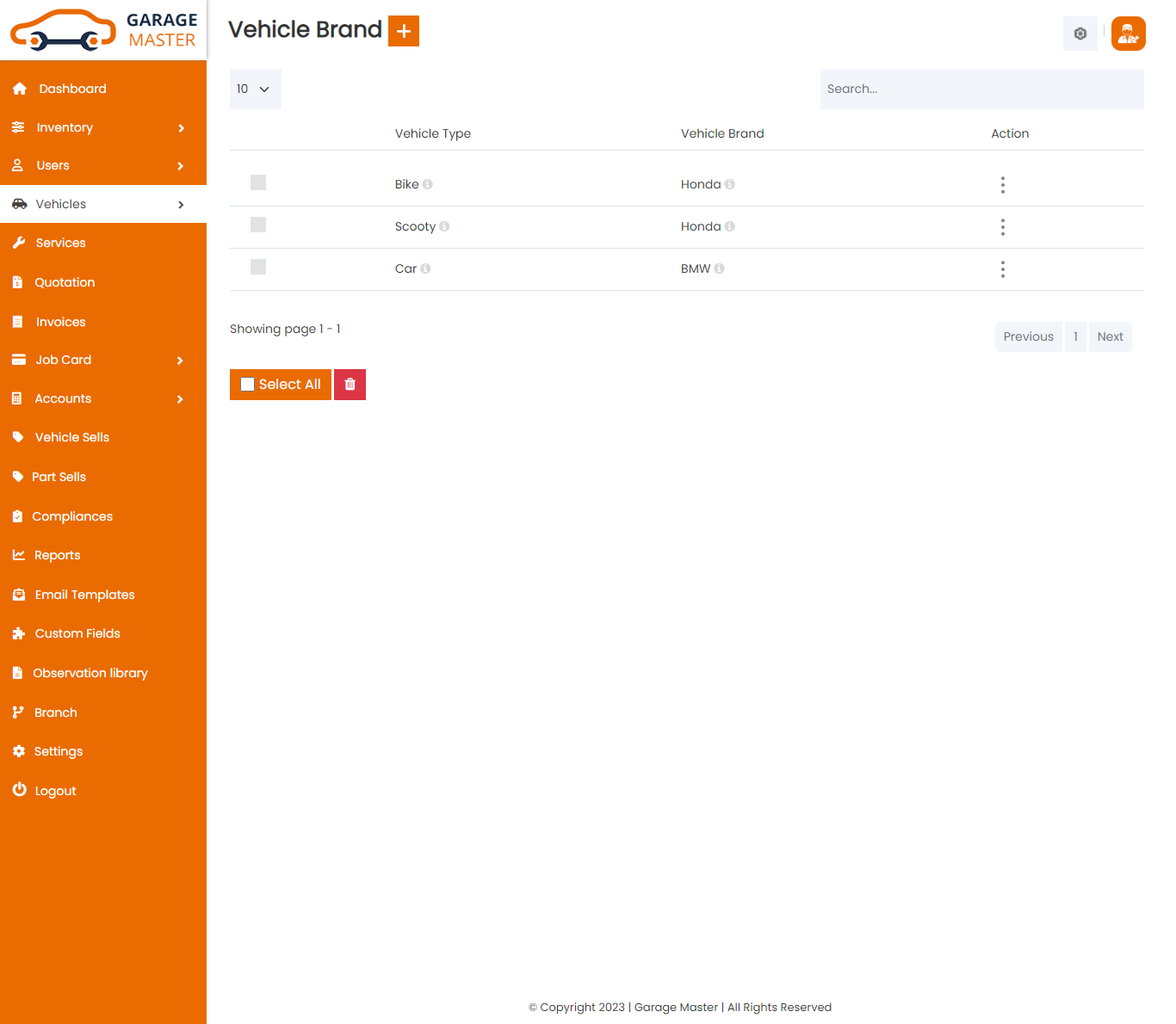
Task: Click info icon beside Scooty
Action: [444, 226]
